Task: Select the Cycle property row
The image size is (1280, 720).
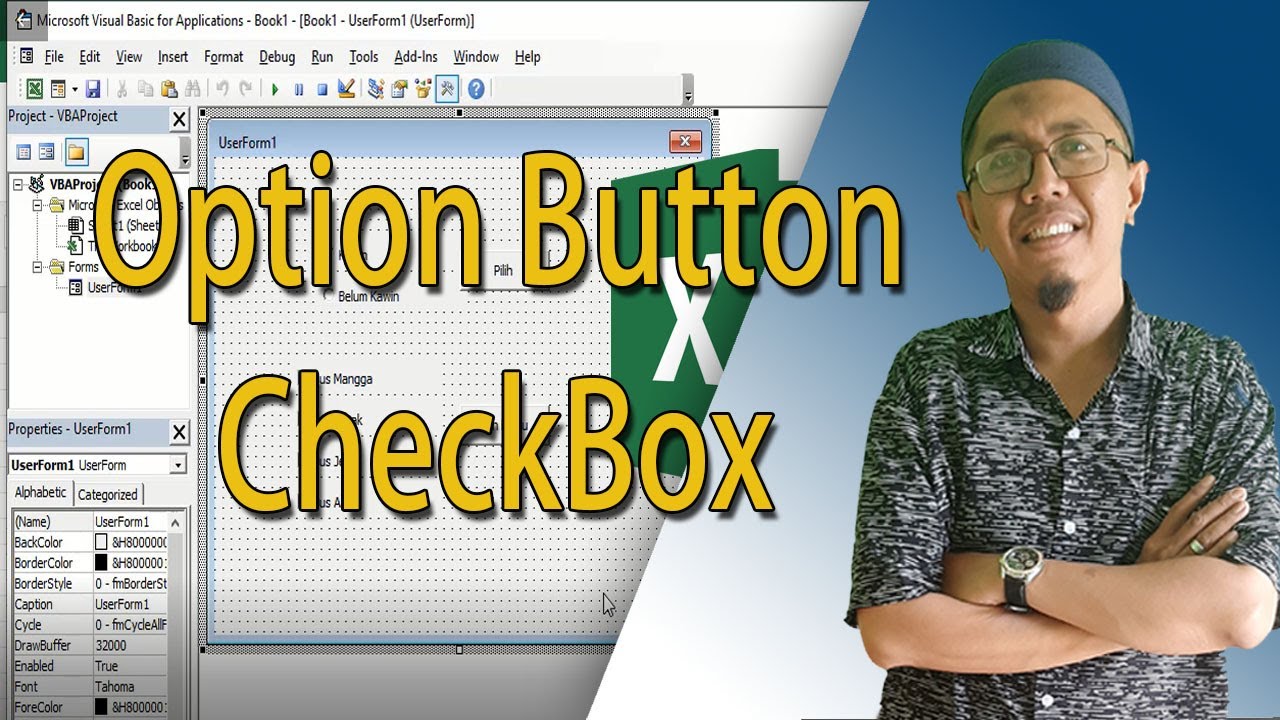Action: point(90,625)
